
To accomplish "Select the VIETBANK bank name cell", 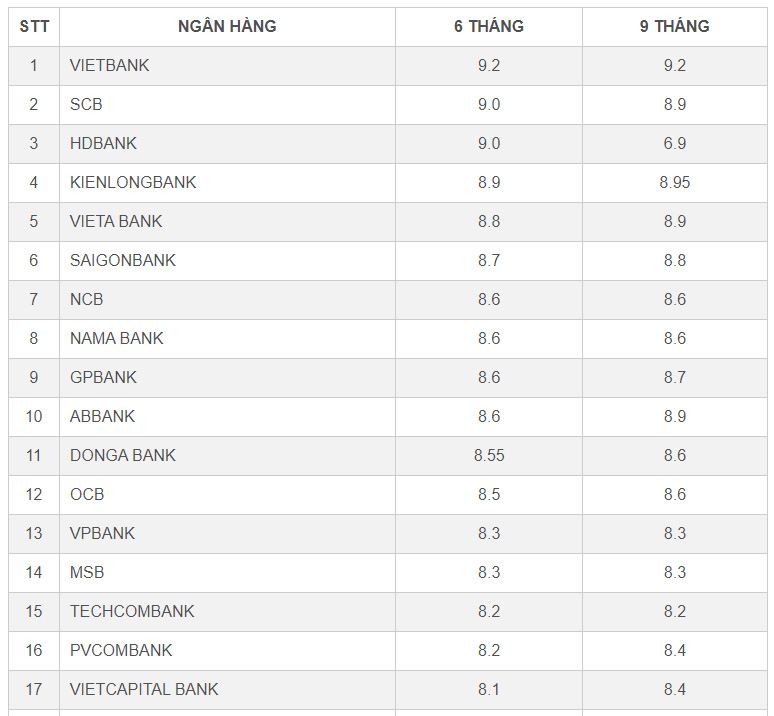I will 109,66.
